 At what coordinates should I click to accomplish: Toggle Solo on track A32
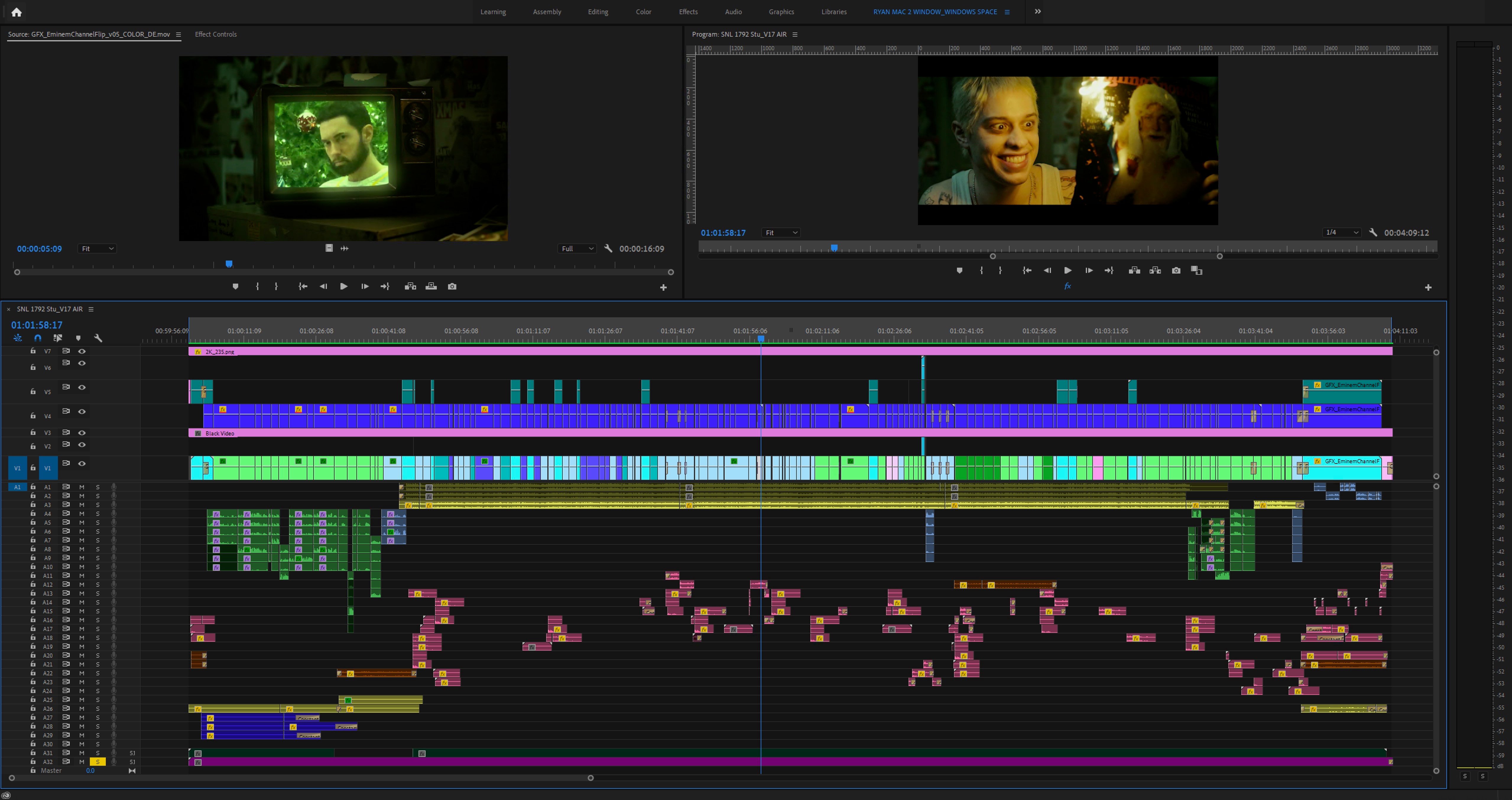point(98,762)
